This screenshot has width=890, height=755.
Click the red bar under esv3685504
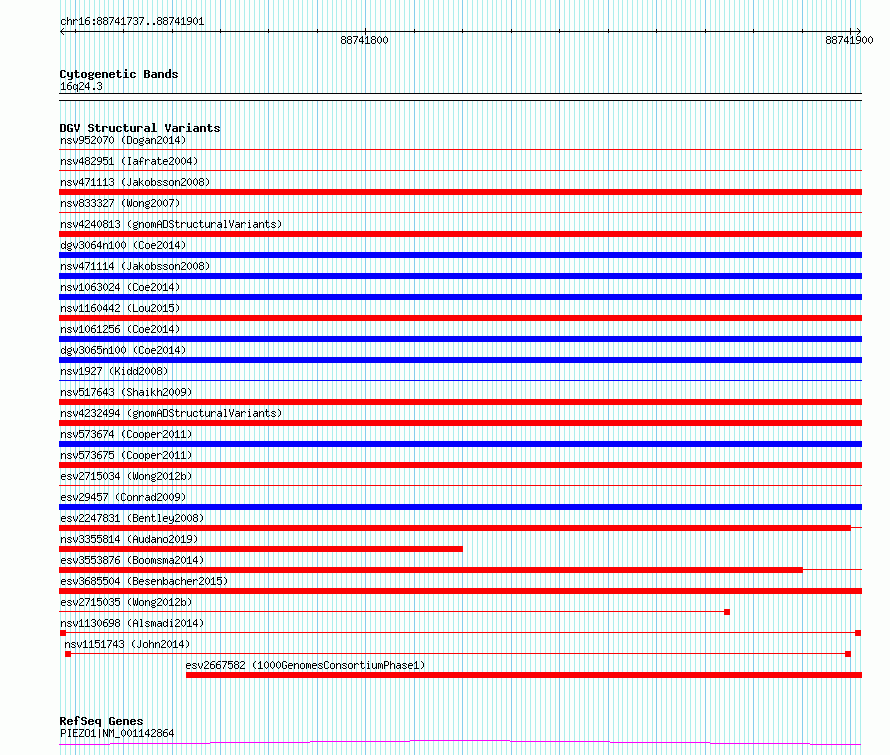point(460,591)
